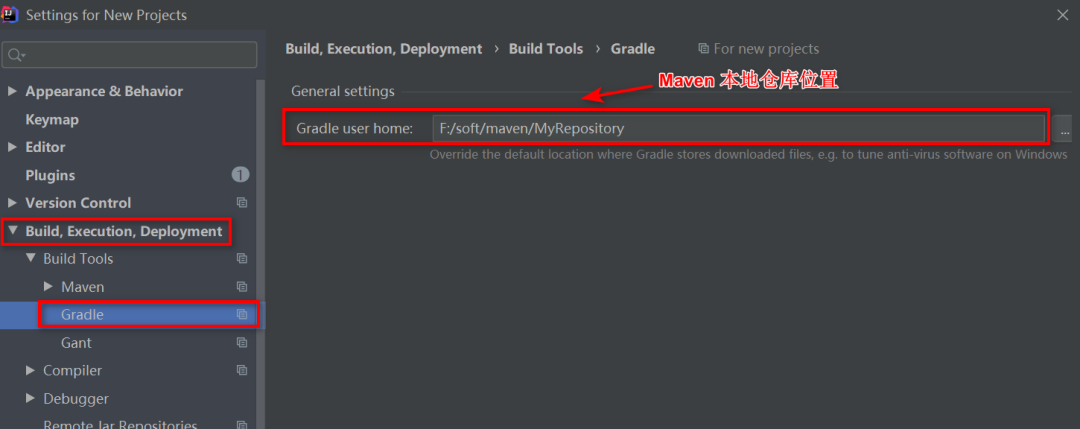Click the IntelliJ IDEA logo in title bar
The image size is (1080, 429).
pyautogui.click(x=10, y=14)
